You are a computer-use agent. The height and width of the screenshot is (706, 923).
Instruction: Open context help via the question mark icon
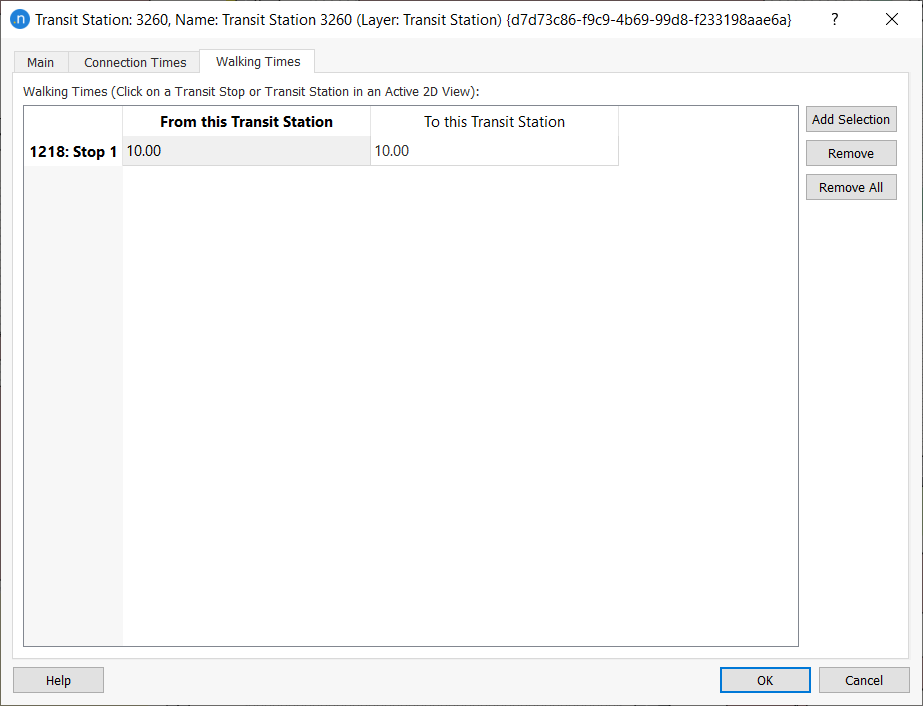pyautogui.click(x=834, y=19)
